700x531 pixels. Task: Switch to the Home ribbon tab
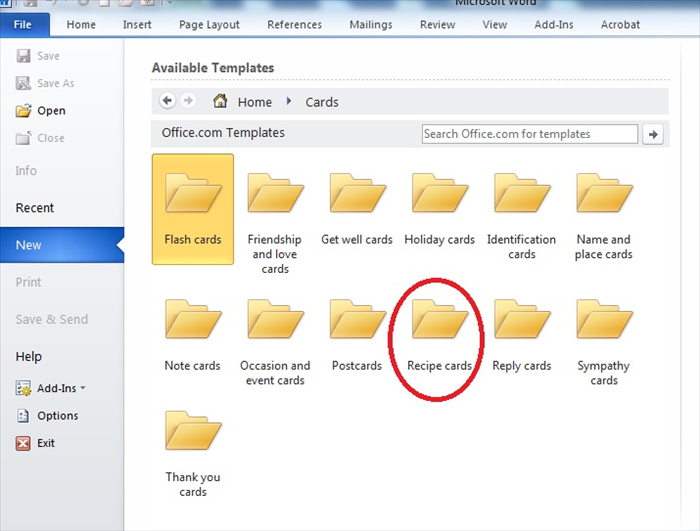[81, 25]
